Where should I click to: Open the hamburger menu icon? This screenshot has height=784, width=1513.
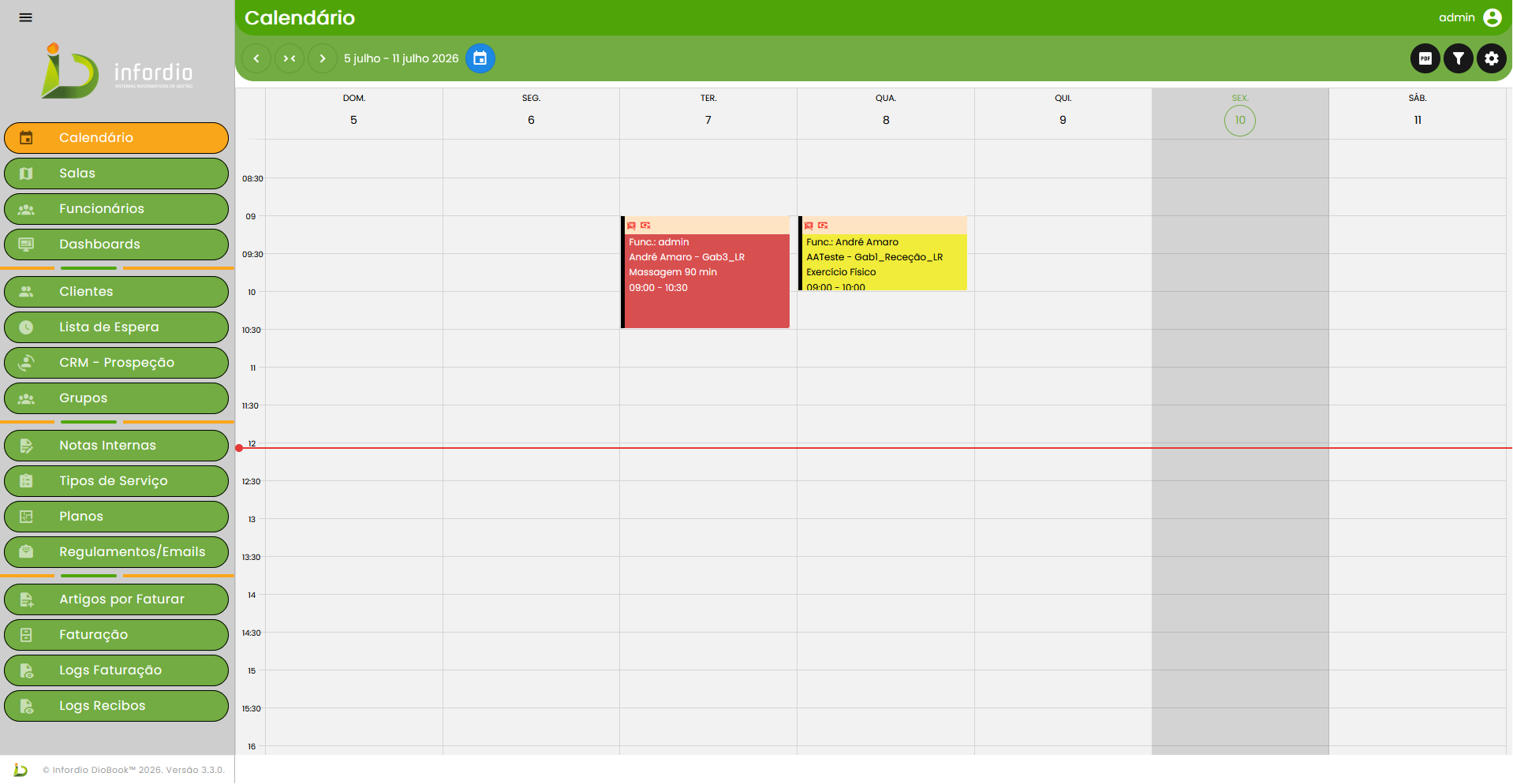click(x=26, y=17)
